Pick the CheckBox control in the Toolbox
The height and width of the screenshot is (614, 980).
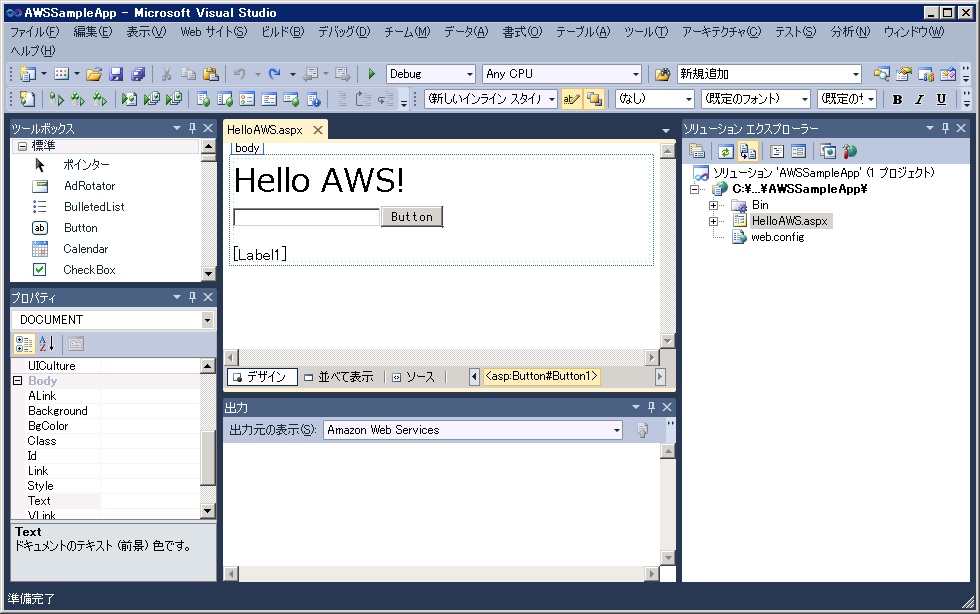point(89,270)
